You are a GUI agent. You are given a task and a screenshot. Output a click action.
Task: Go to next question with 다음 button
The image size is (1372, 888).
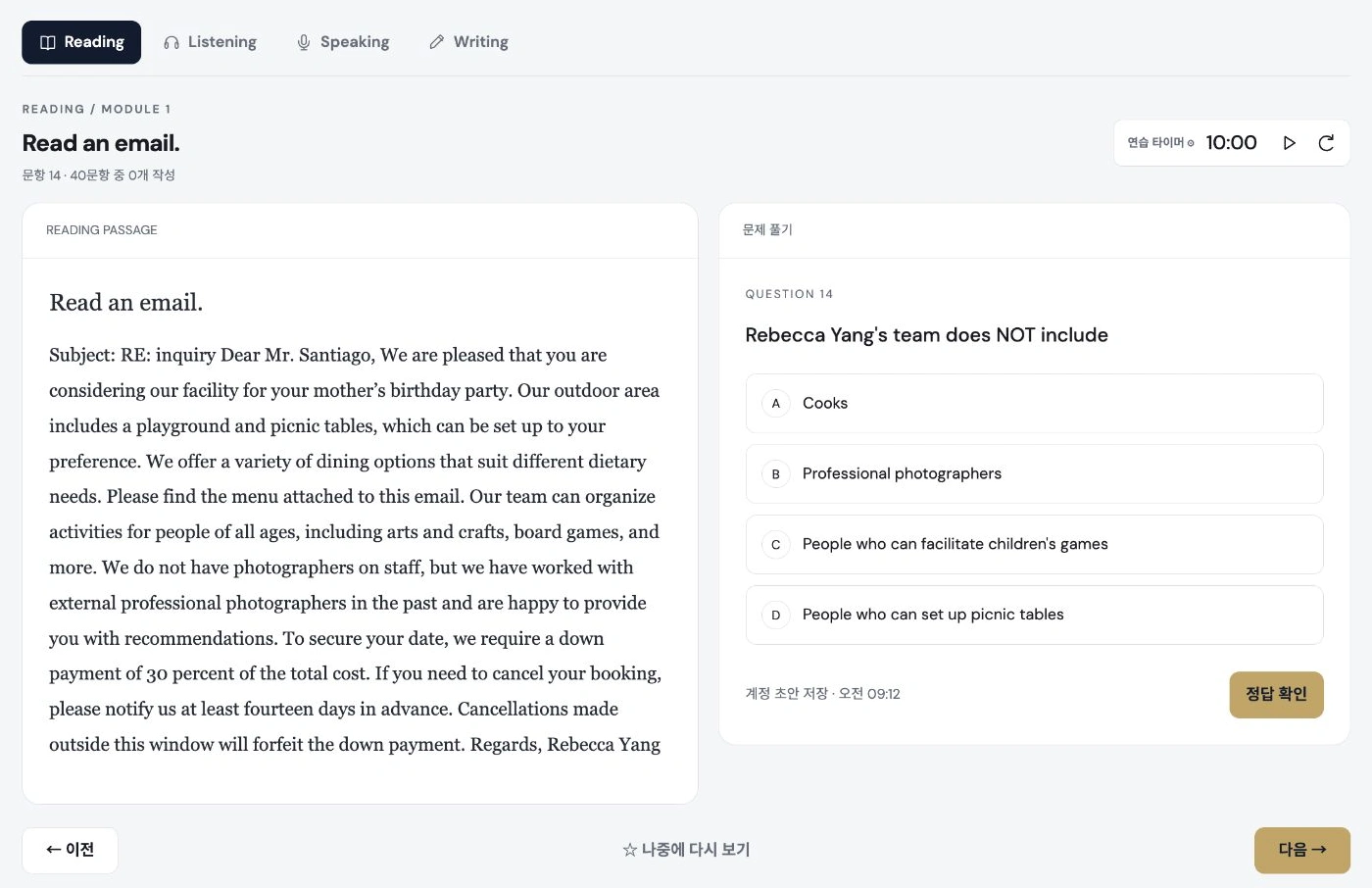(1301, 850)
